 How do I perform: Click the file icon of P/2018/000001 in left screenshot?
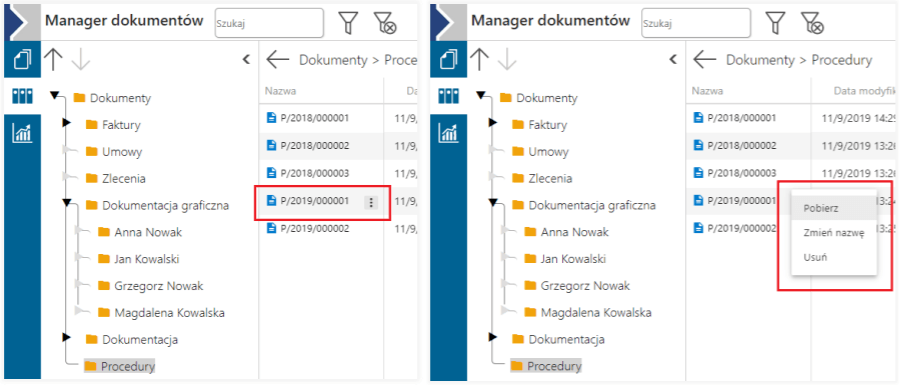271,118
